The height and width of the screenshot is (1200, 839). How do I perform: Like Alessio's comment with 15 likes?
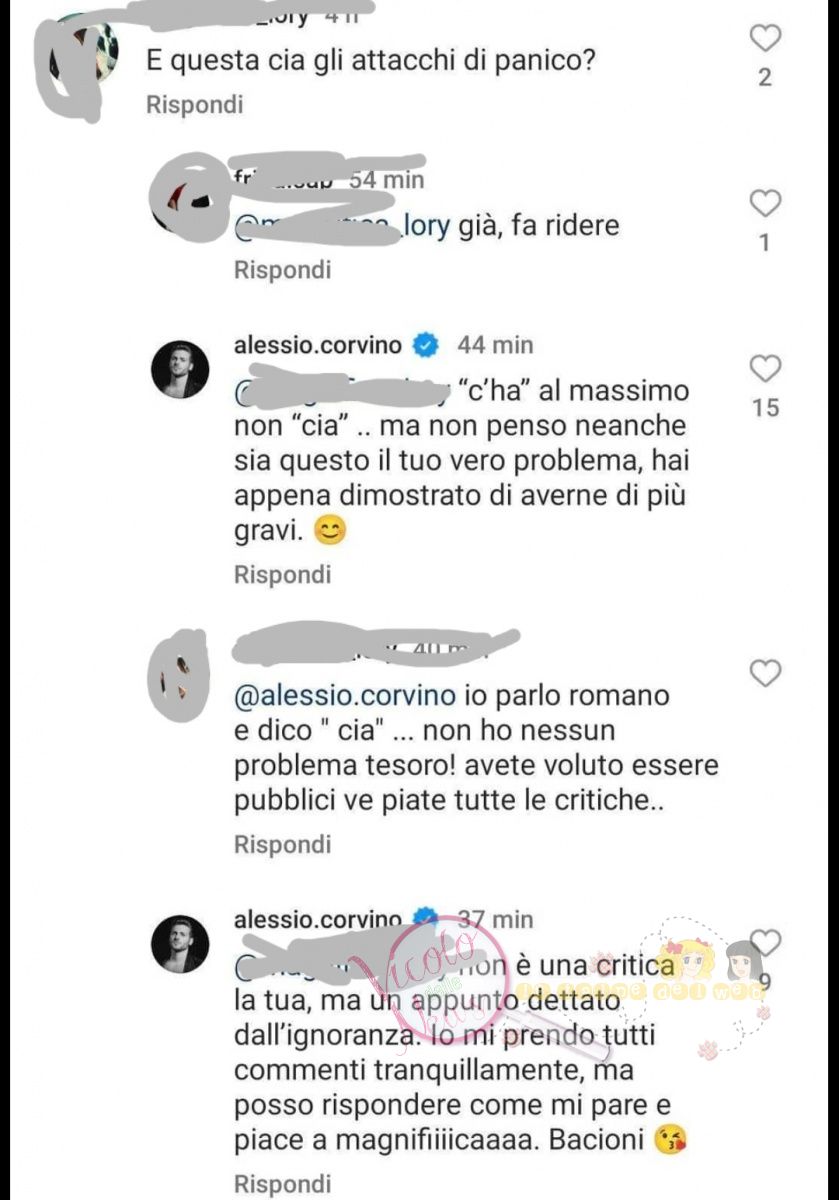pos(765,369)
